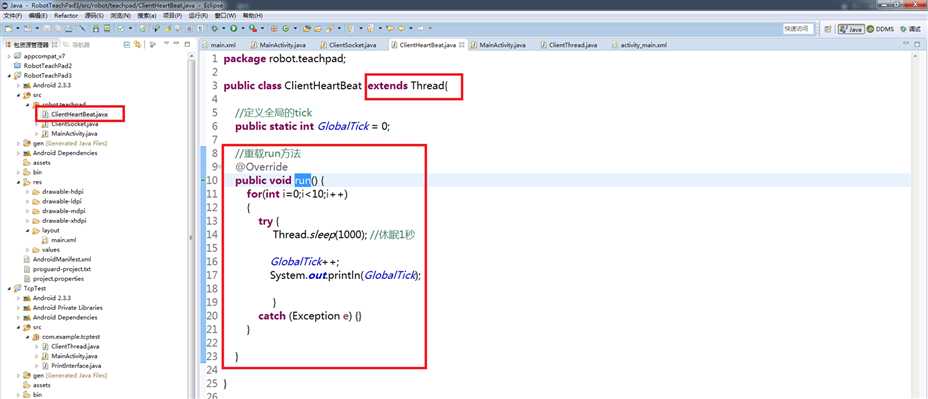The height and width of the screenshot is (399, 928).
Task: Click the word Thread after extends
Action: point(427,85)
